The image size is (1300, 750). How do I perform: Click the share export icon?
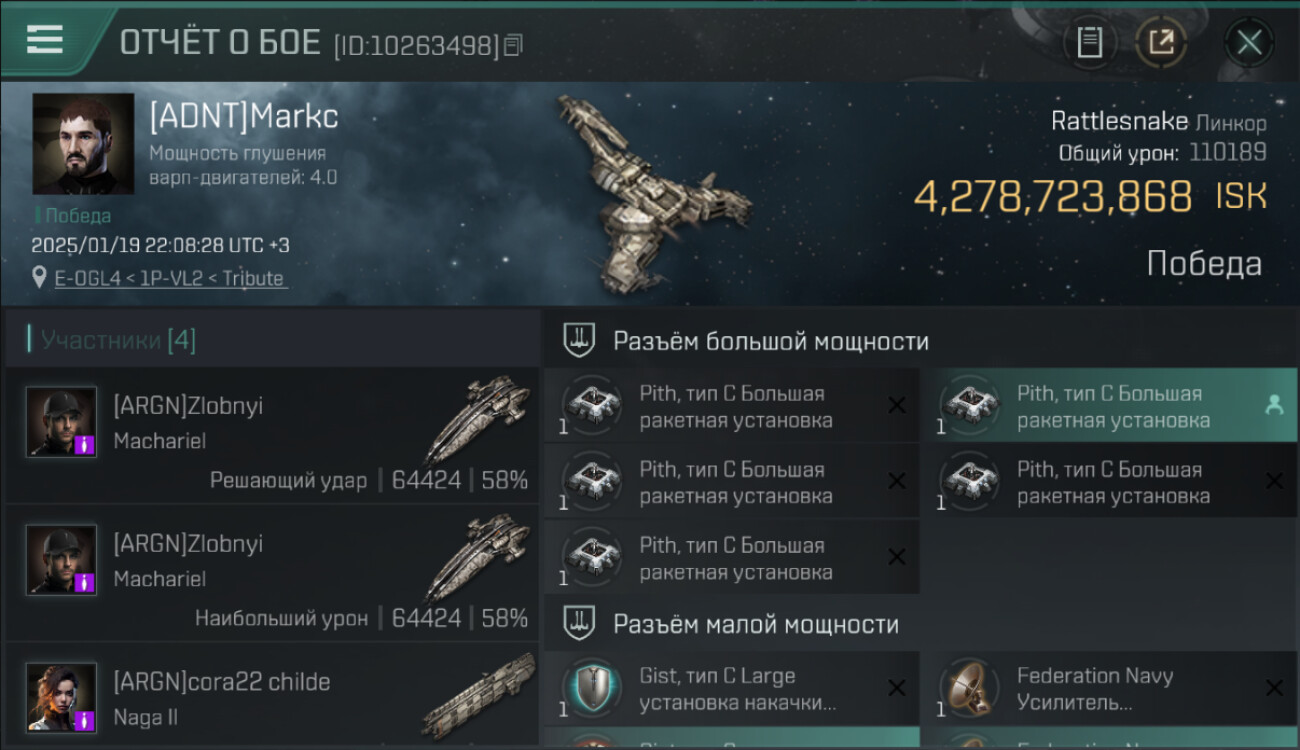tap(1161, 42)
